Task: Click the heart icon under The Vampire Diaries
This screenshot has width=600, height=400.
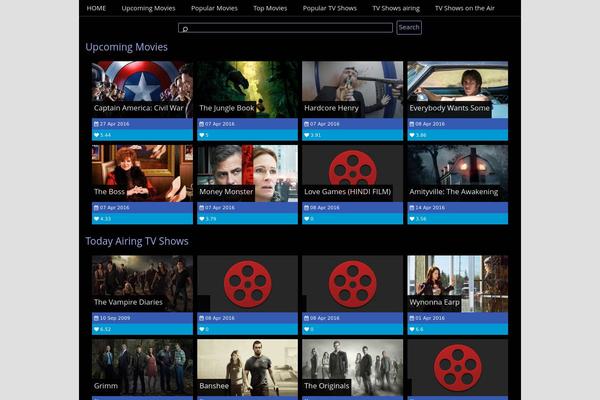Action: click(x=96, y=329)
